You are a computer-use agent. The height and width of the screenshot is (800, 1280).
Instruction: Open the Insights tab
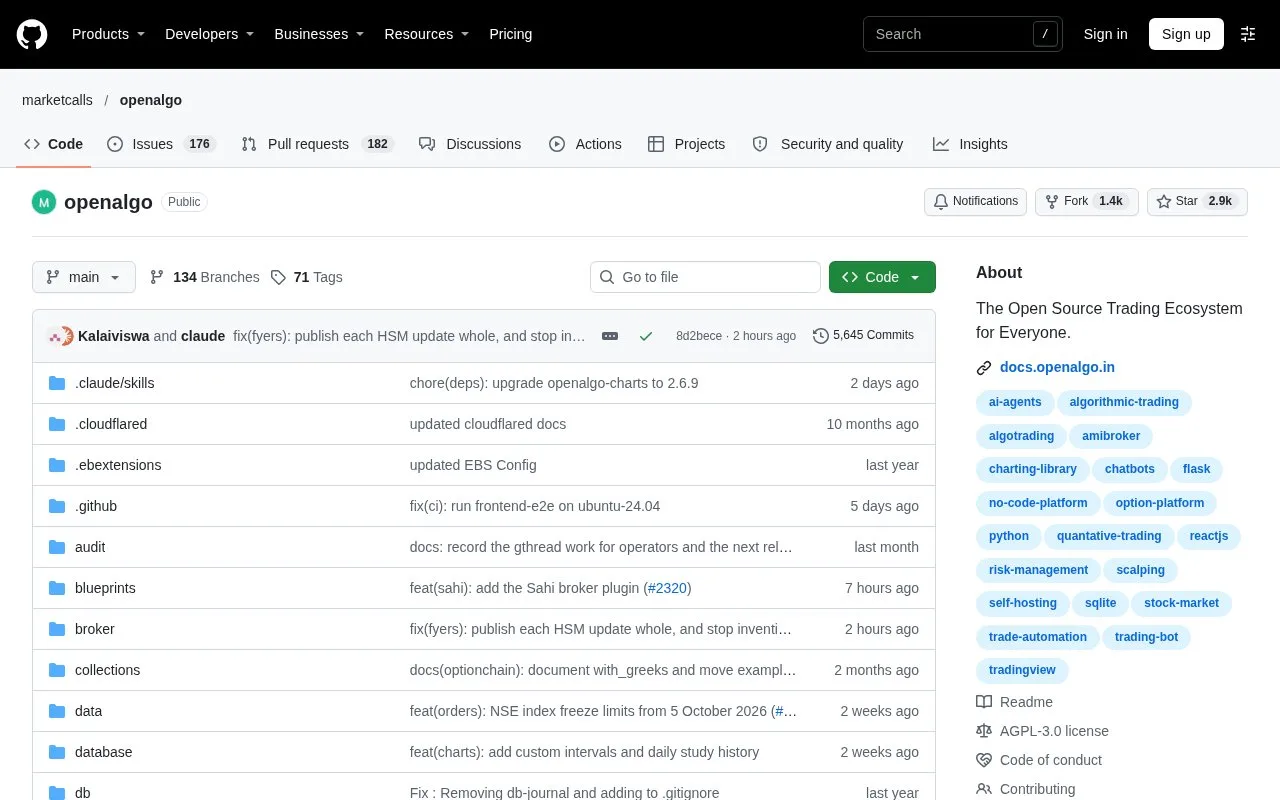point(970,144)
